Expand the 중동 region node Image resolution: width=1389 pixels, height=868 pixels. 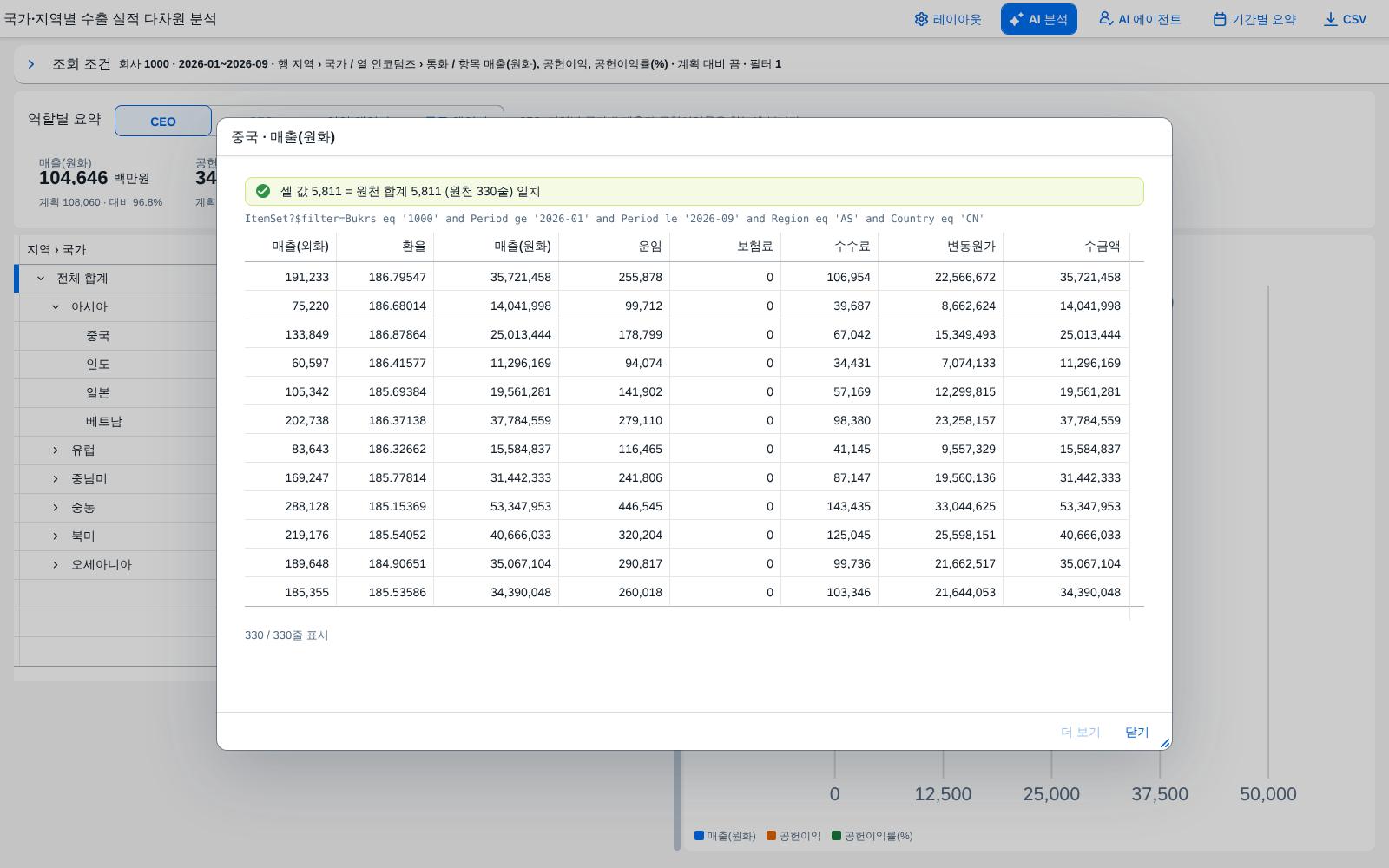click(x=56, y=508)
